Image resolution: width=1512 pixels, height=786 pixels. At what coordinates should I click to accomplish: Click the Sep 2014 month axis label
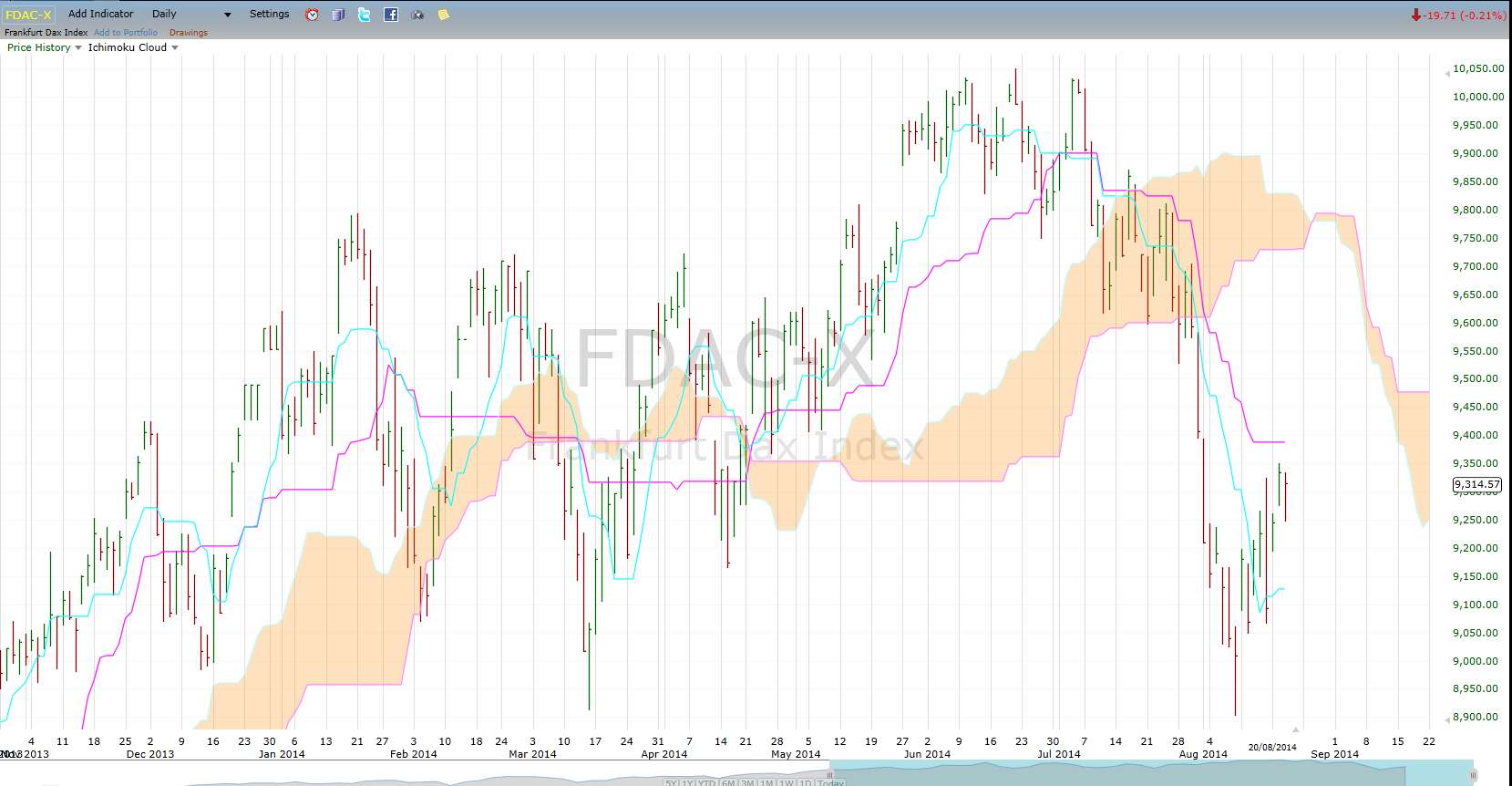(1334, 754)
